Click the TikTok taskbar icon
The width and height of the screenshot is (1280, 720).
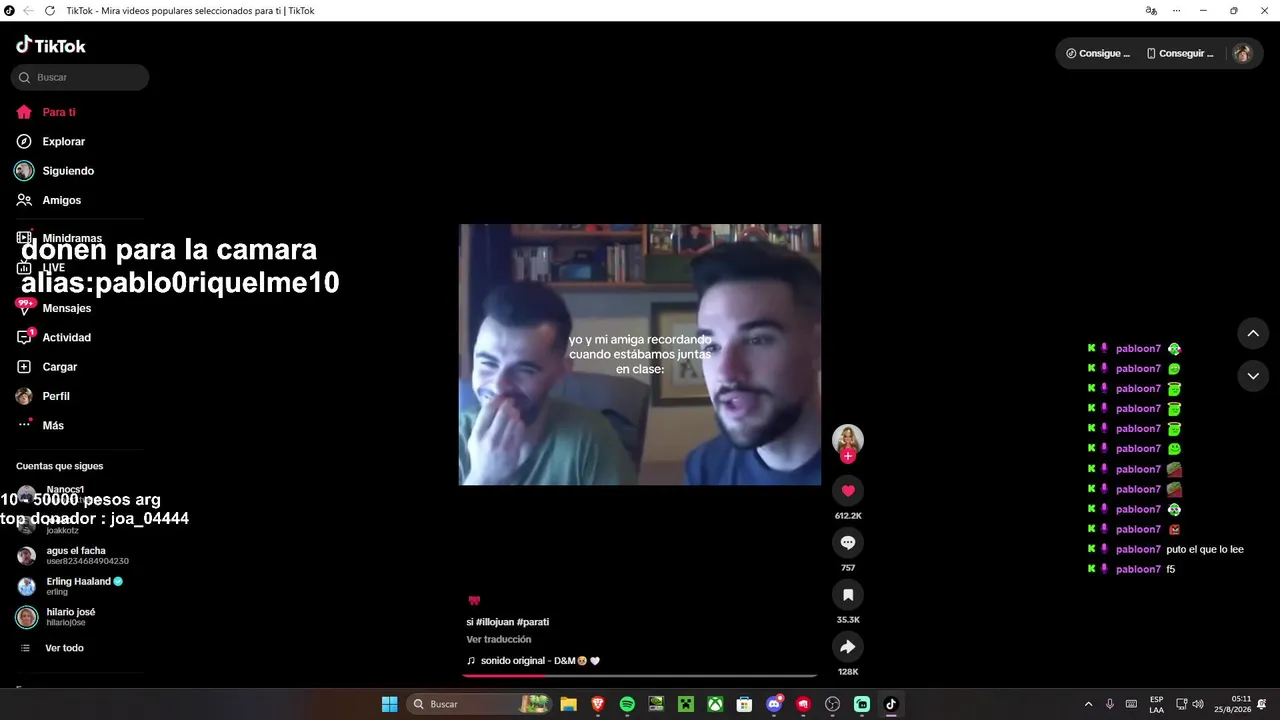(x=891, y=704)
